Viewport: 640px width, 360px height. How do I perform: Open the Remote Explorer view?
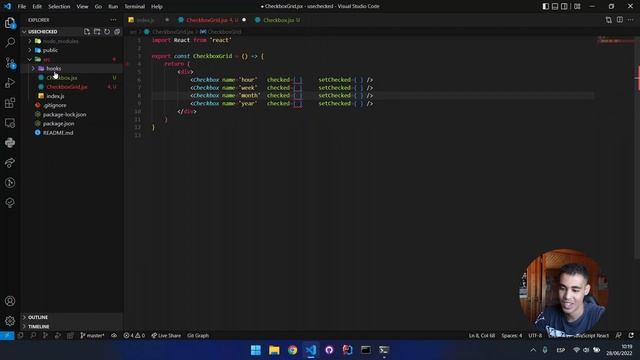tap(10, 123)
